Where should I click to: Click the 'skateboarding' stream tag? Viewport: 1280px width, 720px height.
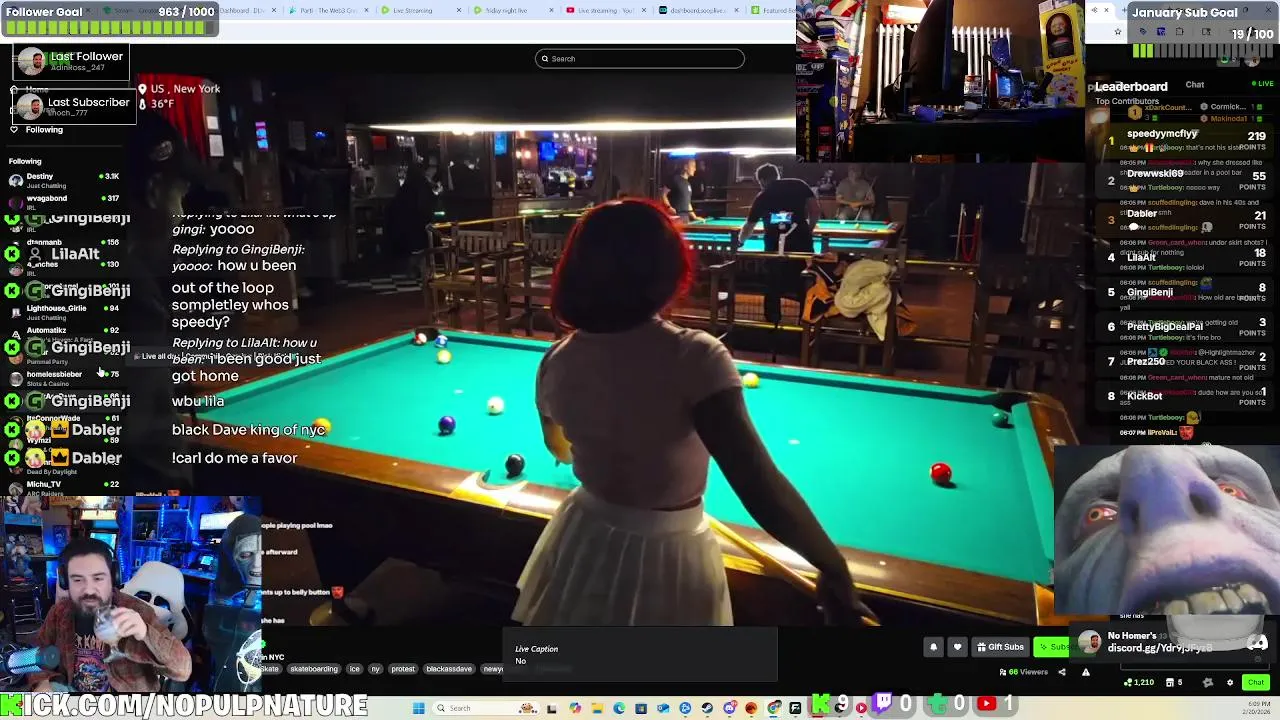pos(314,669)
